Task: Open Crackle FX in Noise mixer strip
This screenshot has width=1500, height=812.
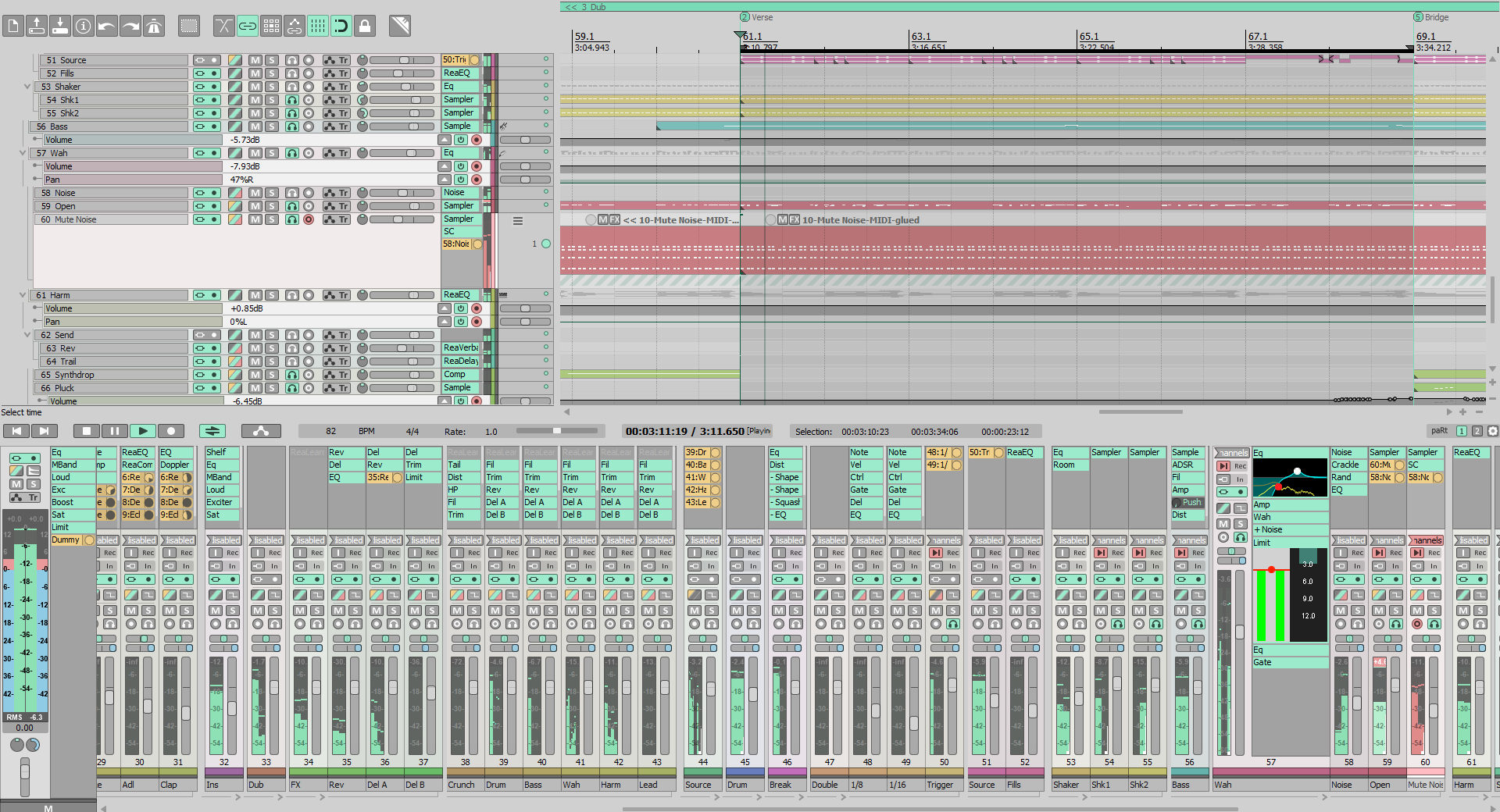Action: [1348, 465]
